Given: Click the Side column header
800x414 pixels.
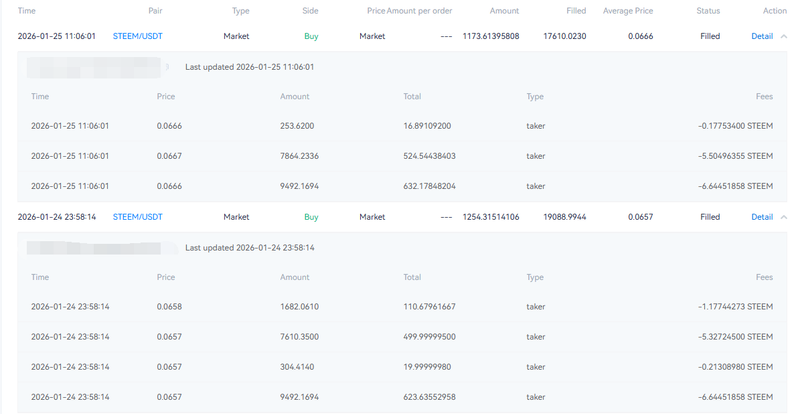Looking at the screenshot, I should (x=310, y=10).
